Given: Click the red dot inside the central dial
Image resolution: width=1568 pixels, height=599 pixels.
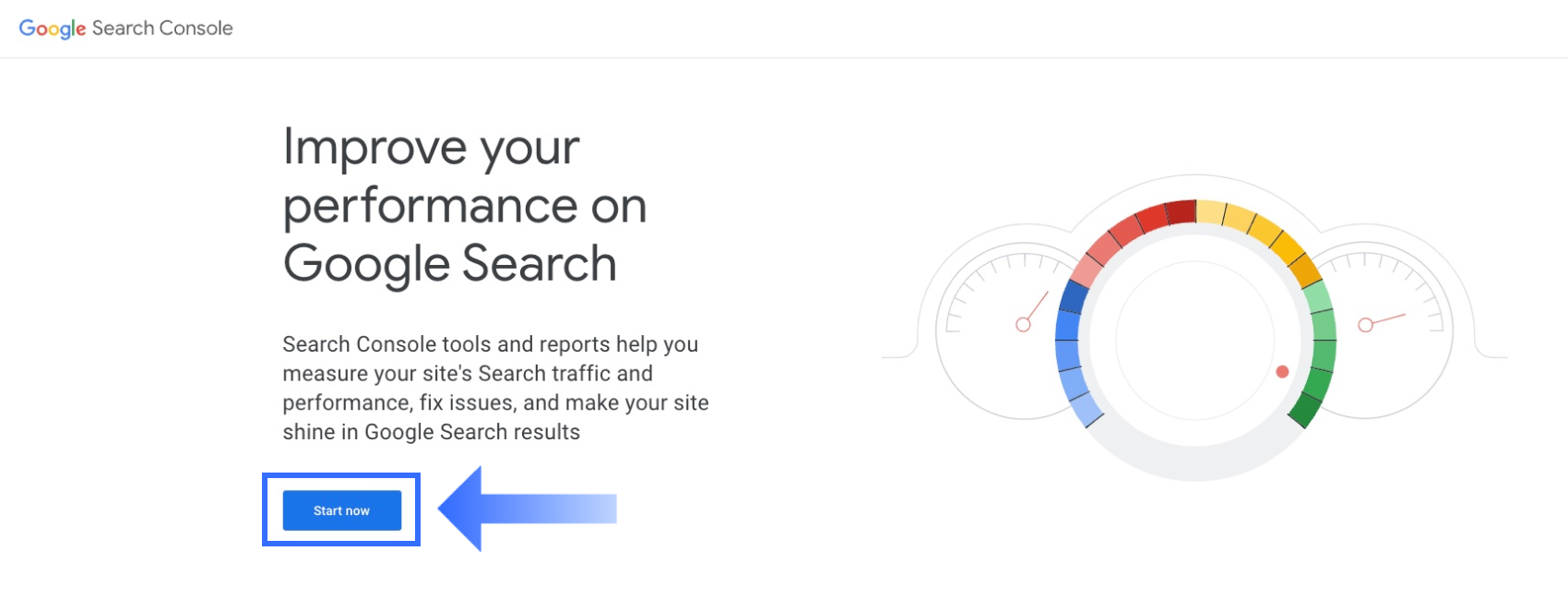Looking at the screenshot, I should [x=1282, y=372].
